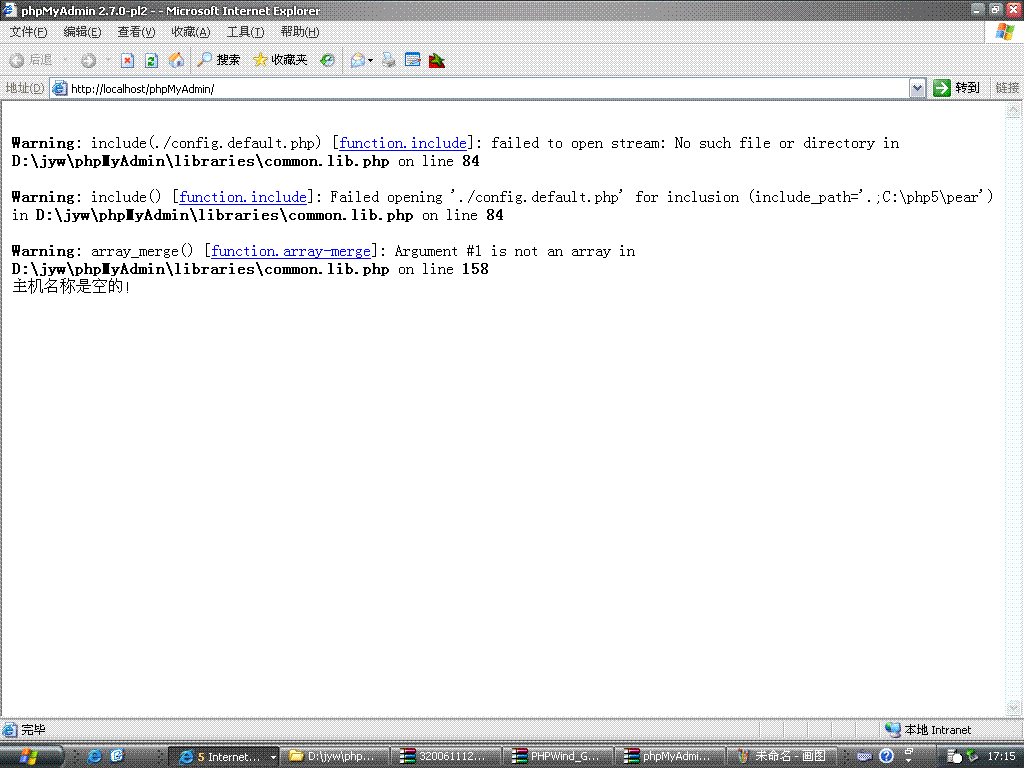Click the address bar URL field

coord(487,88)
